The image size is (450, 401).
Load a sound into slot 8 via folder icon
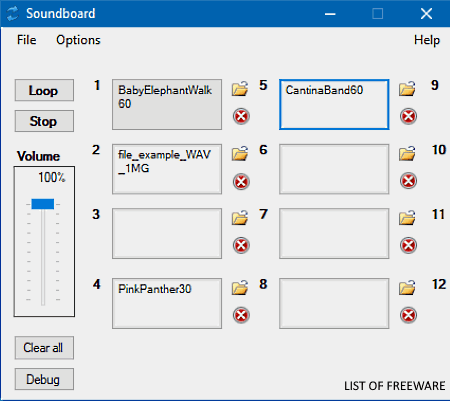(x=407, y=287)
